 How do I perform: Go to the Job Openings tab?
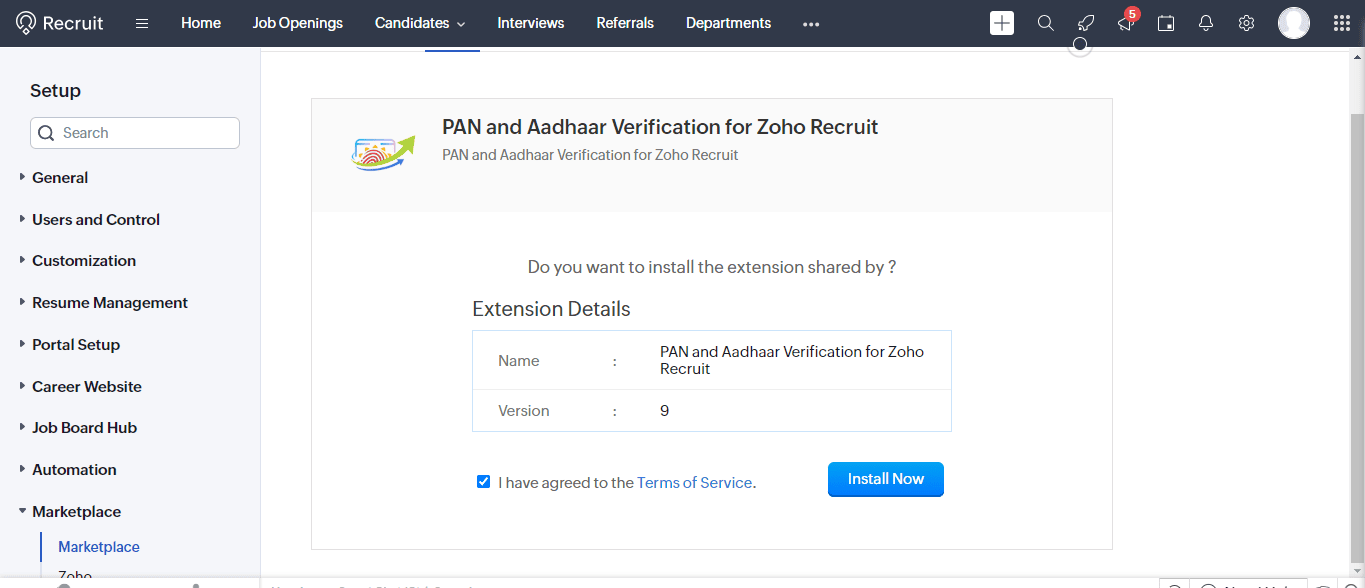[297, 23]
